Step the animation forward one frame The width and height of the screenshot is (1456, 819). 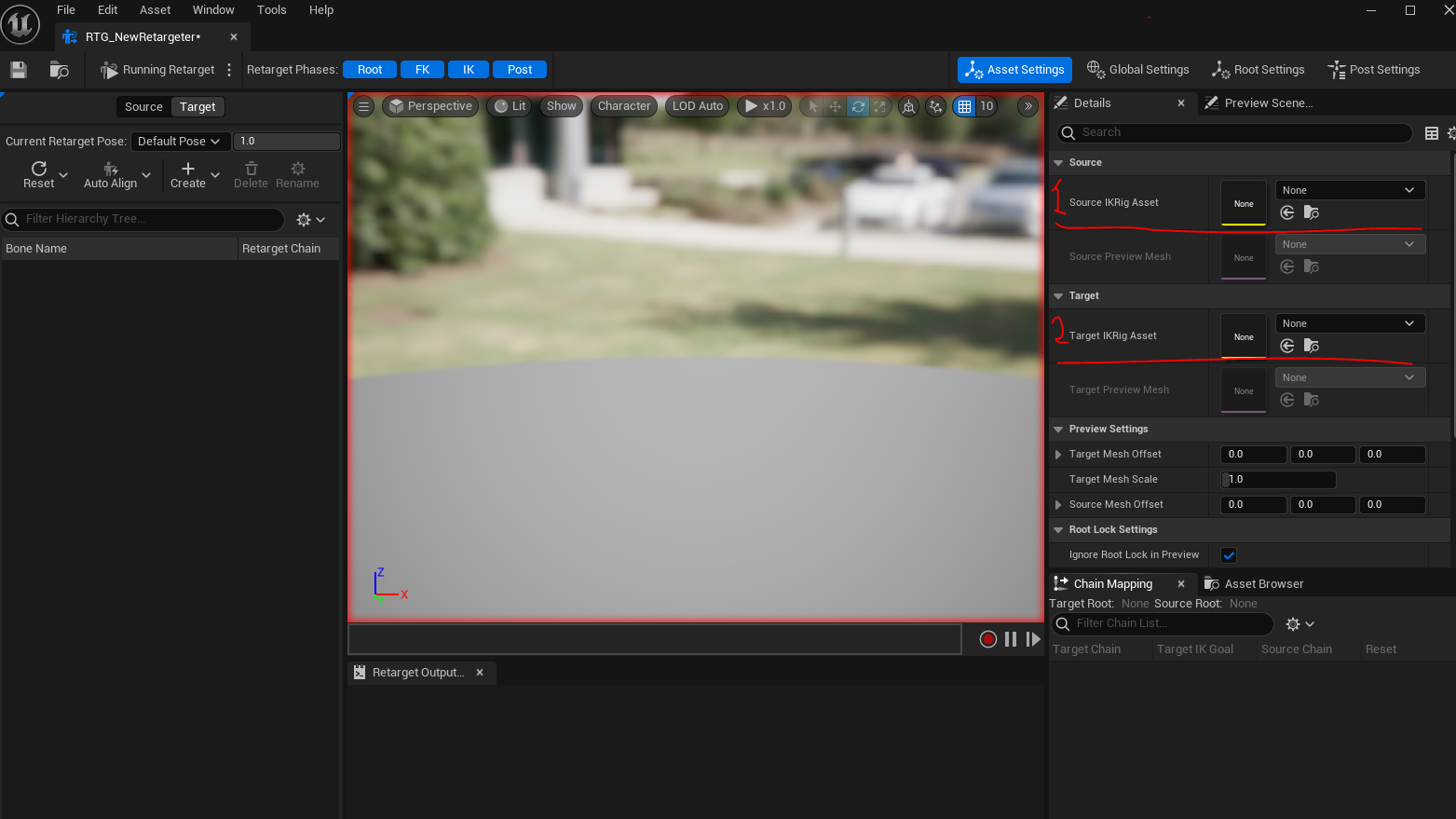[x=1033, y=639]
